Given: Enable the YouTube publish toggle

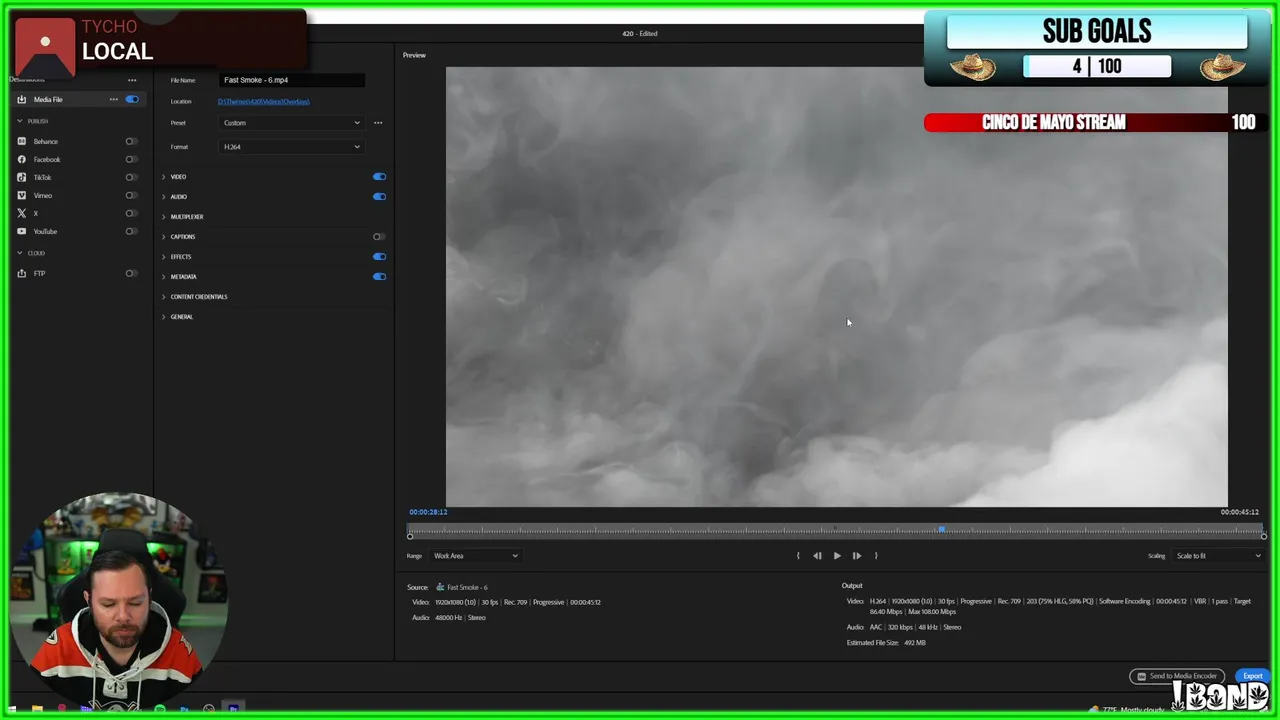Looking at the screenshot, I should [x=131, y=231].
